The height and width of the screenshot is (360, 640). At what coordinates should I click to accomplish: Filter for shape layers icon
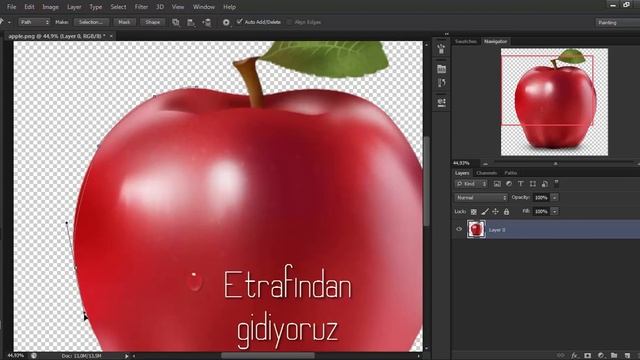click(x=533, y=184)
